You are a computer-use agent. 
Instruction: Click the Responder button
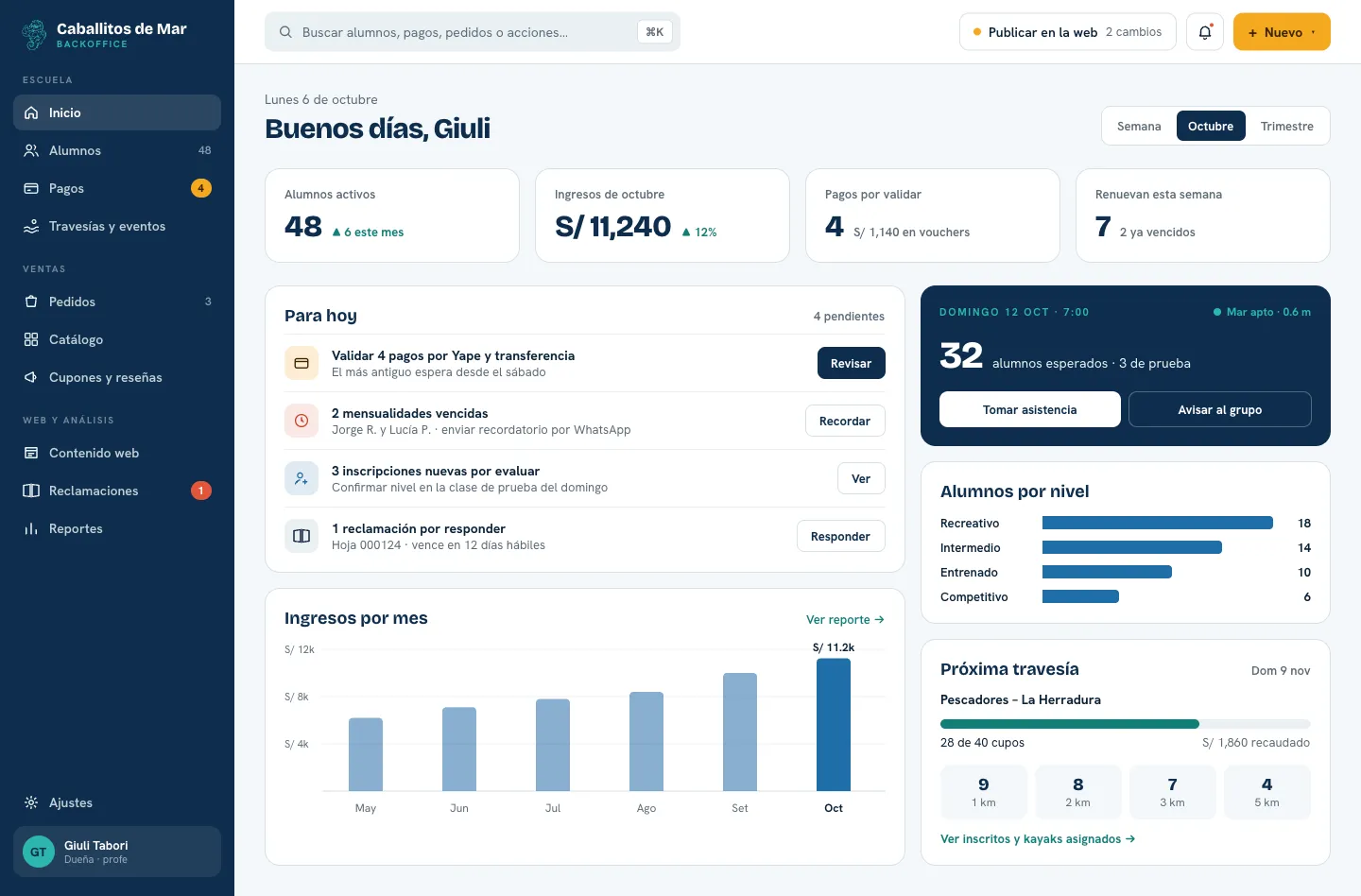tap(841, 536)
